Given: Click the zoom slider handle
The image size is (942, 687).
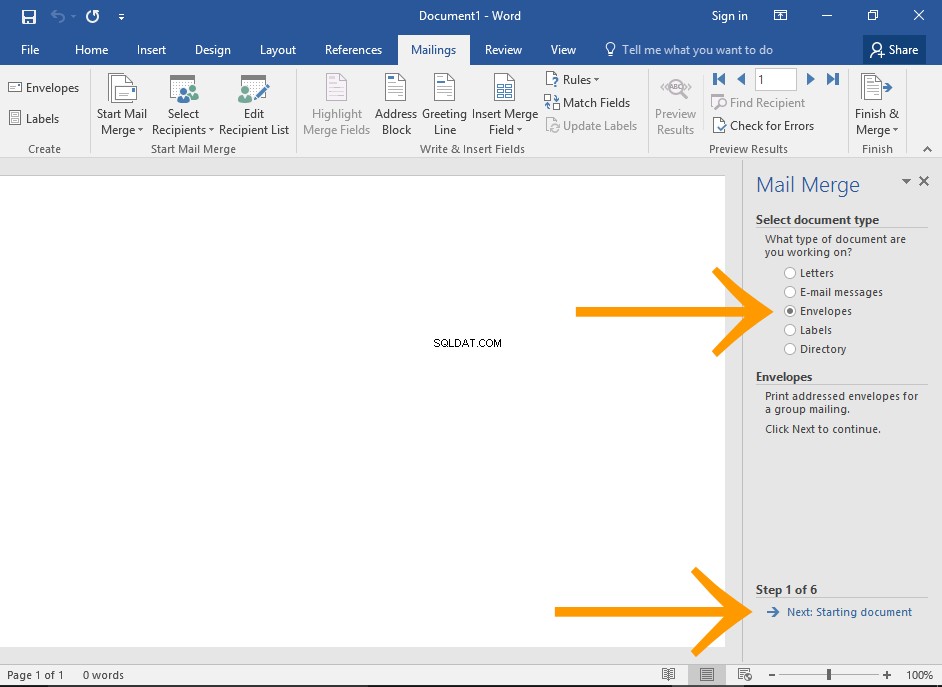Looking at the screenshot, I should 828,674.
